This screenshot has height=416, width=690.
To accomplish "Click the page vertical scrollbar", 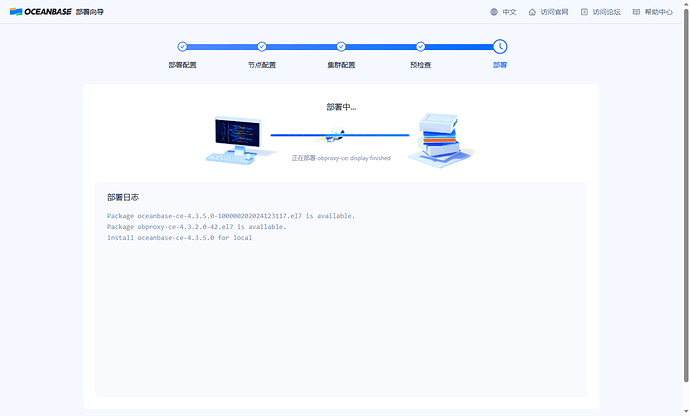I will click(x=686, y=194).
